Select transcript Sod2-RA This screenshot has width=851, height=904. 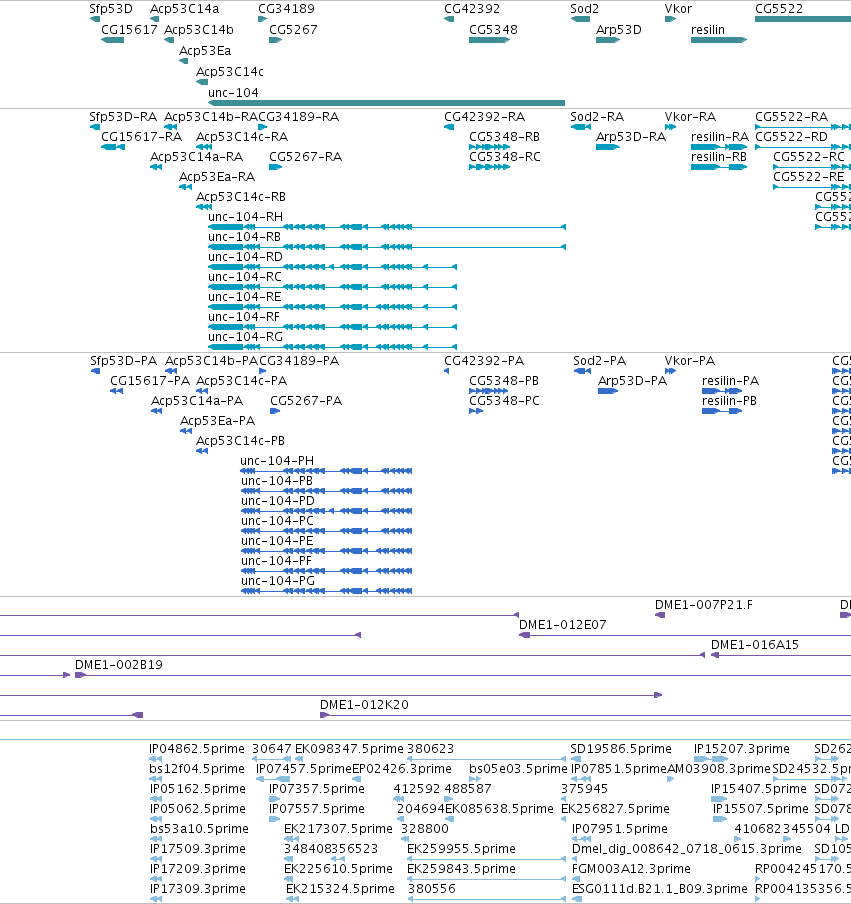(581, 127)
